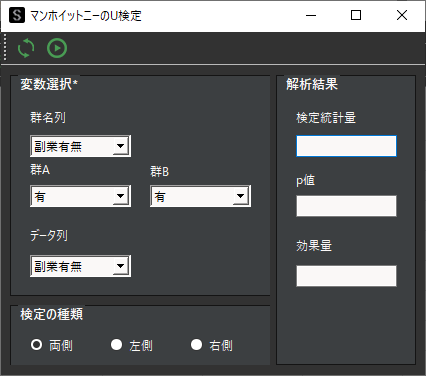Screen dimensions: 426x376
Task: Click the 検定の種類 group heading
Action: [x=51, y=314]
